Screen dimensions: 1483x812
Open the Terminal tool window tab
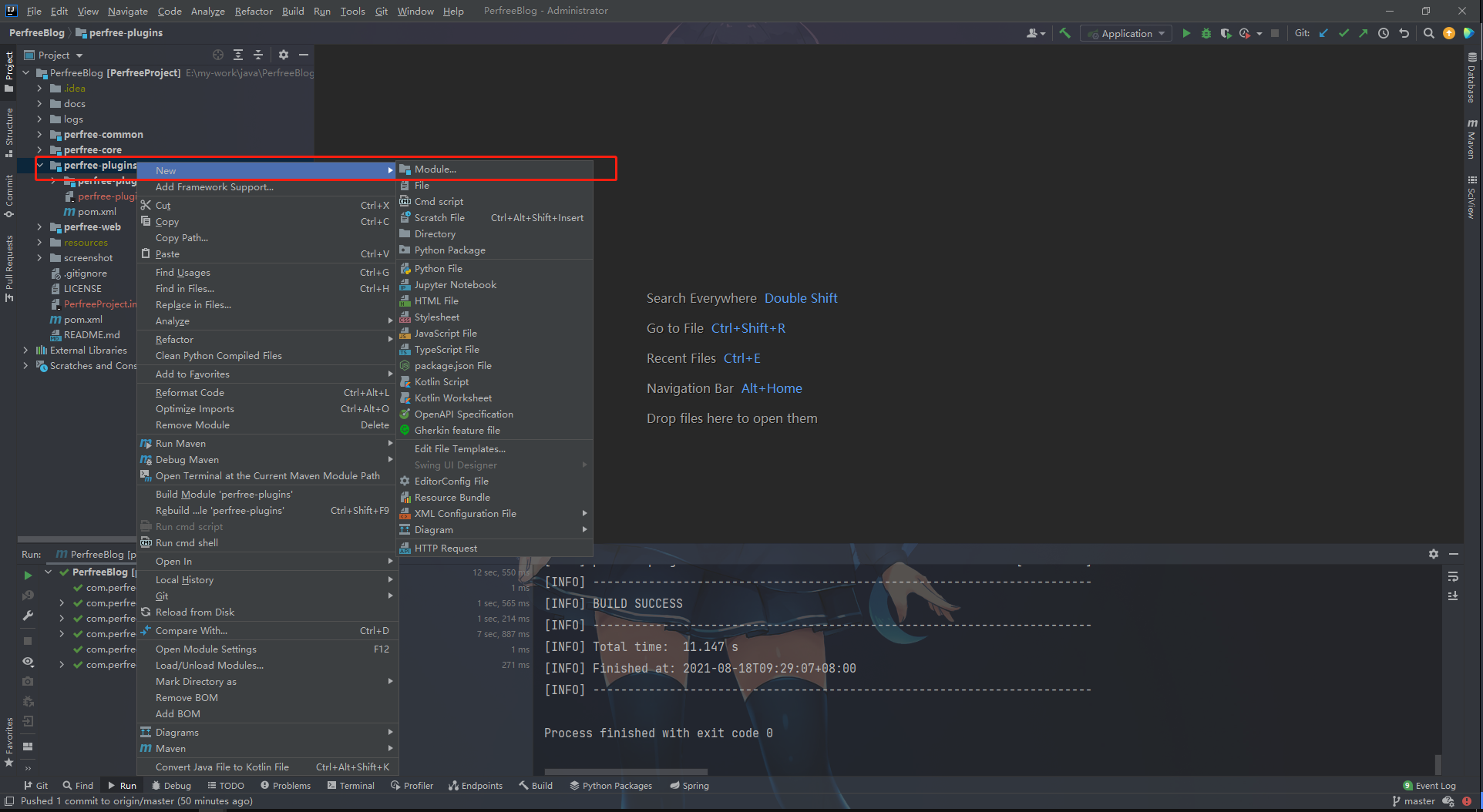pos(351,785)
